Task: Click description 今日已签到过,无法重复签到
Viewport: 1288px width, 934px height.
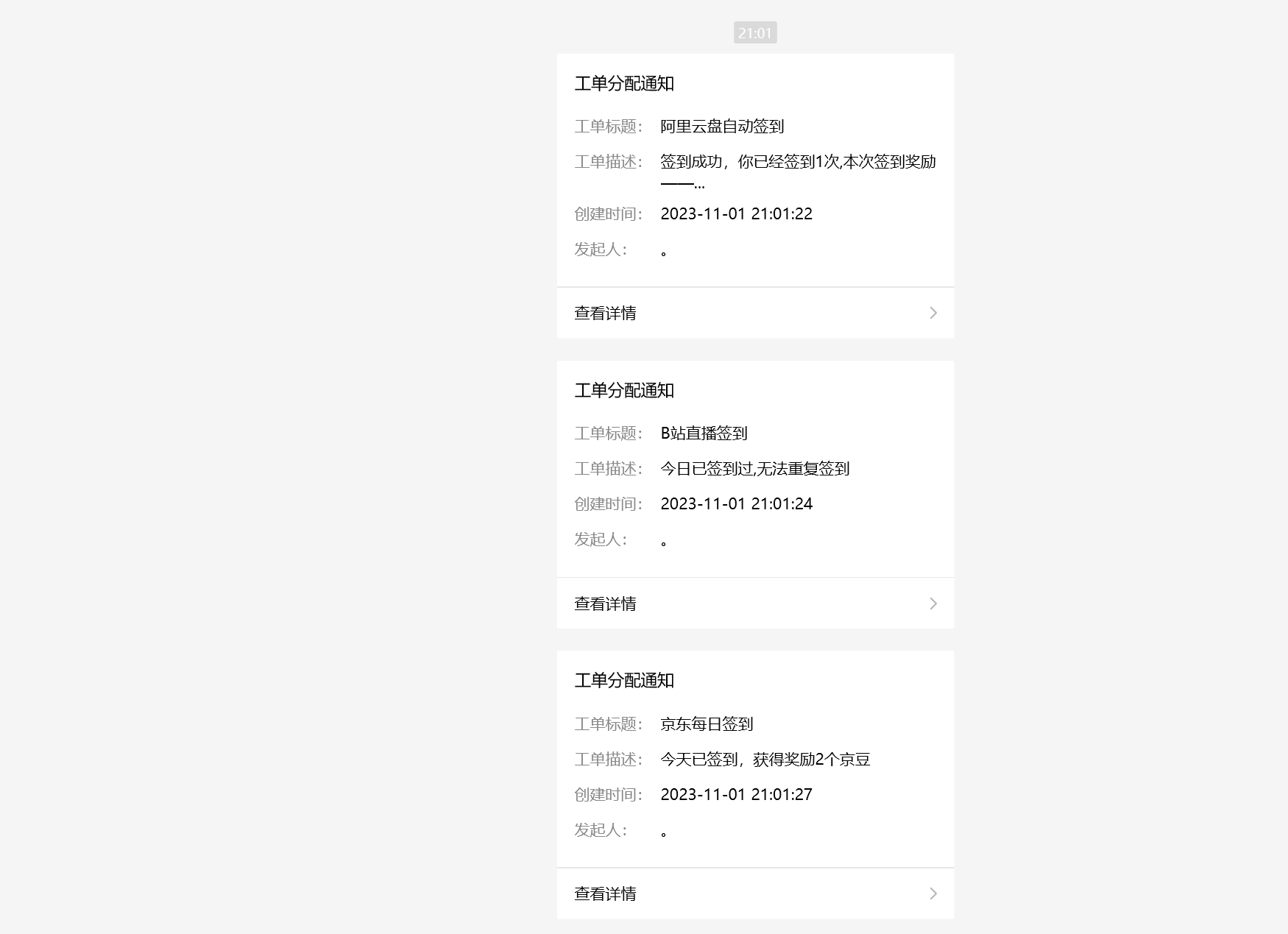Action: pyautogui.click(x=755, y=468)
